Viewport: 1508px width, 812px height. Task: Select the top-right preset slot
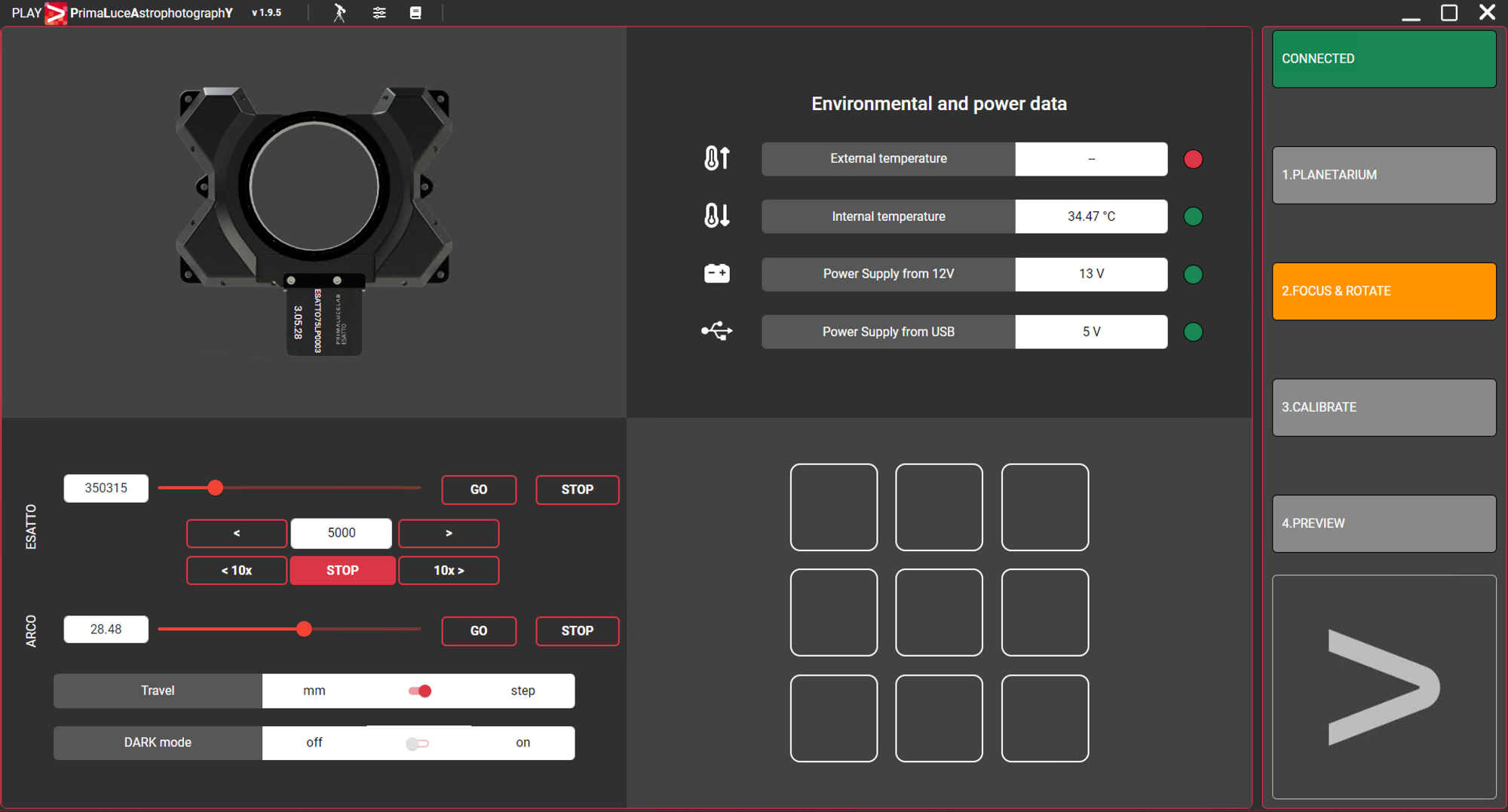[x=1045, y=507]
